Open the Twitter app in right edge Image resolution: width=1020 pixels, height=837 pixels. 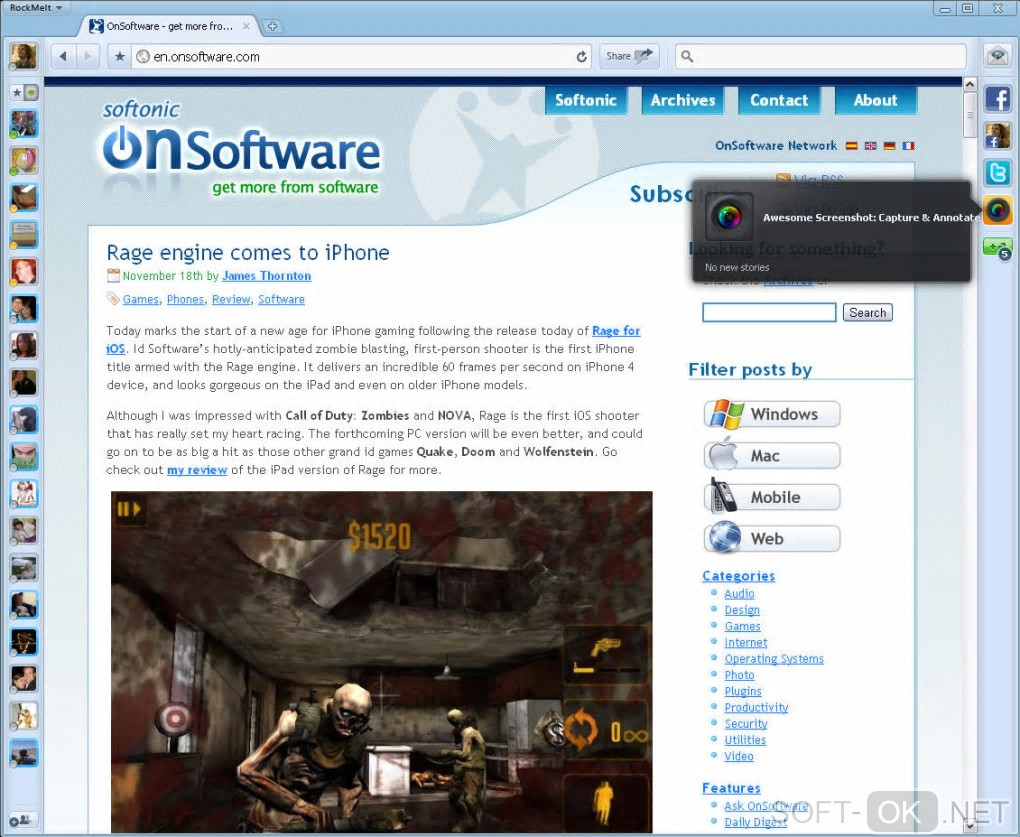[x=997, y=173]
